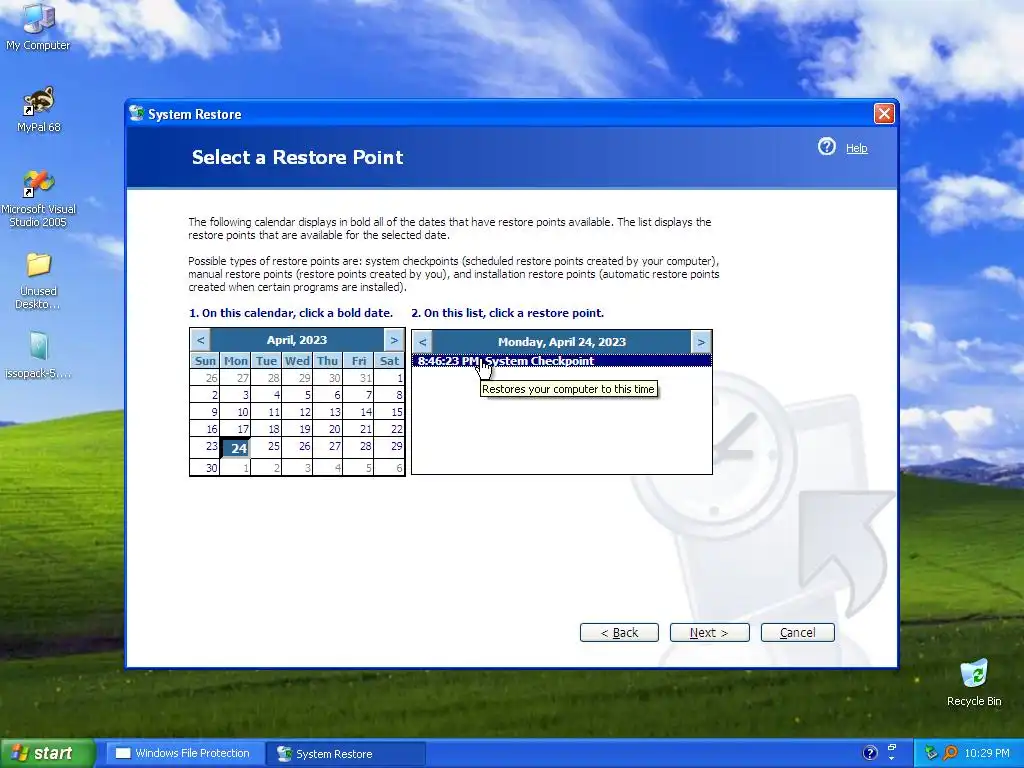Go to previous month in calendar
The image size is (1024, 768).
tap(200, 340)
